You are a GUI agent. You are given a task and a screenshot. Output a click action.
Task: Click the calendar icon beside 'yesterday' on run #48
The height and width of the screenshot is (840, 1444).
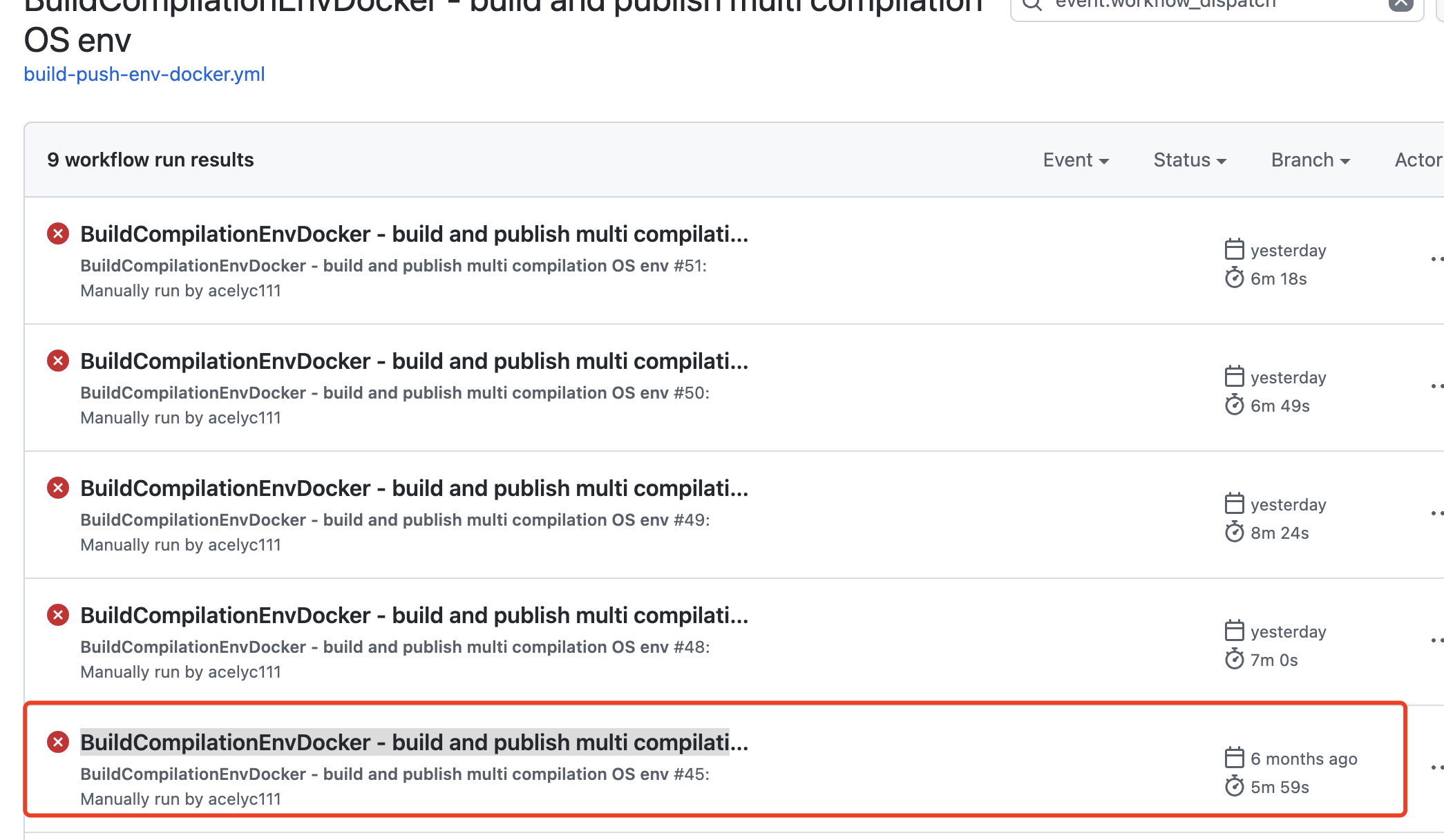pos(1235,631)
